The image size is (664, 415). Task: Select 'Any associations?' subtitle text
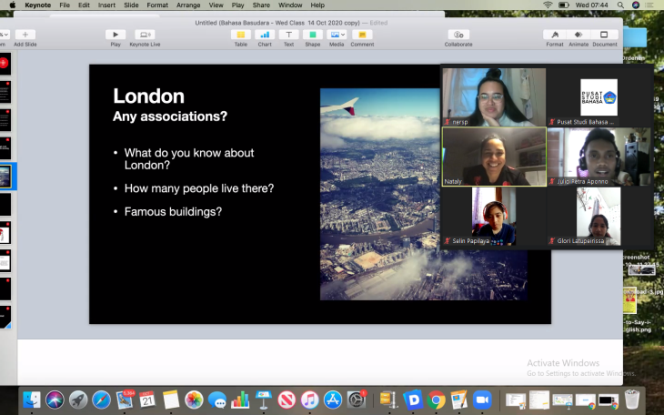170,116
